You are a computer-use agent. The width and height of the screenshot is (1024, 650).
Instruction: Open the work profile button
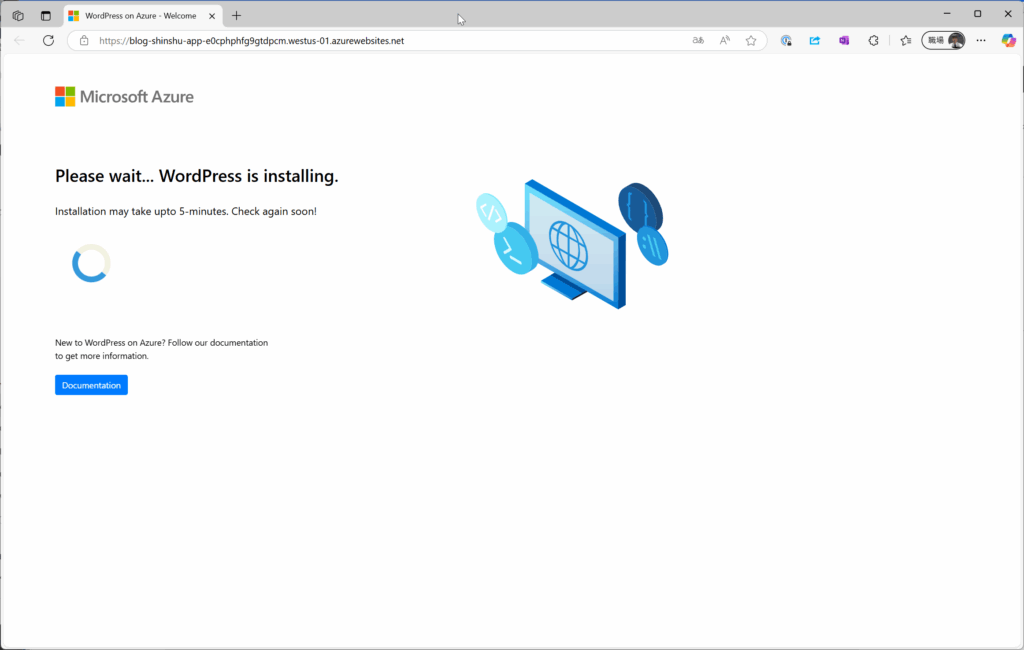coord(944,41)
